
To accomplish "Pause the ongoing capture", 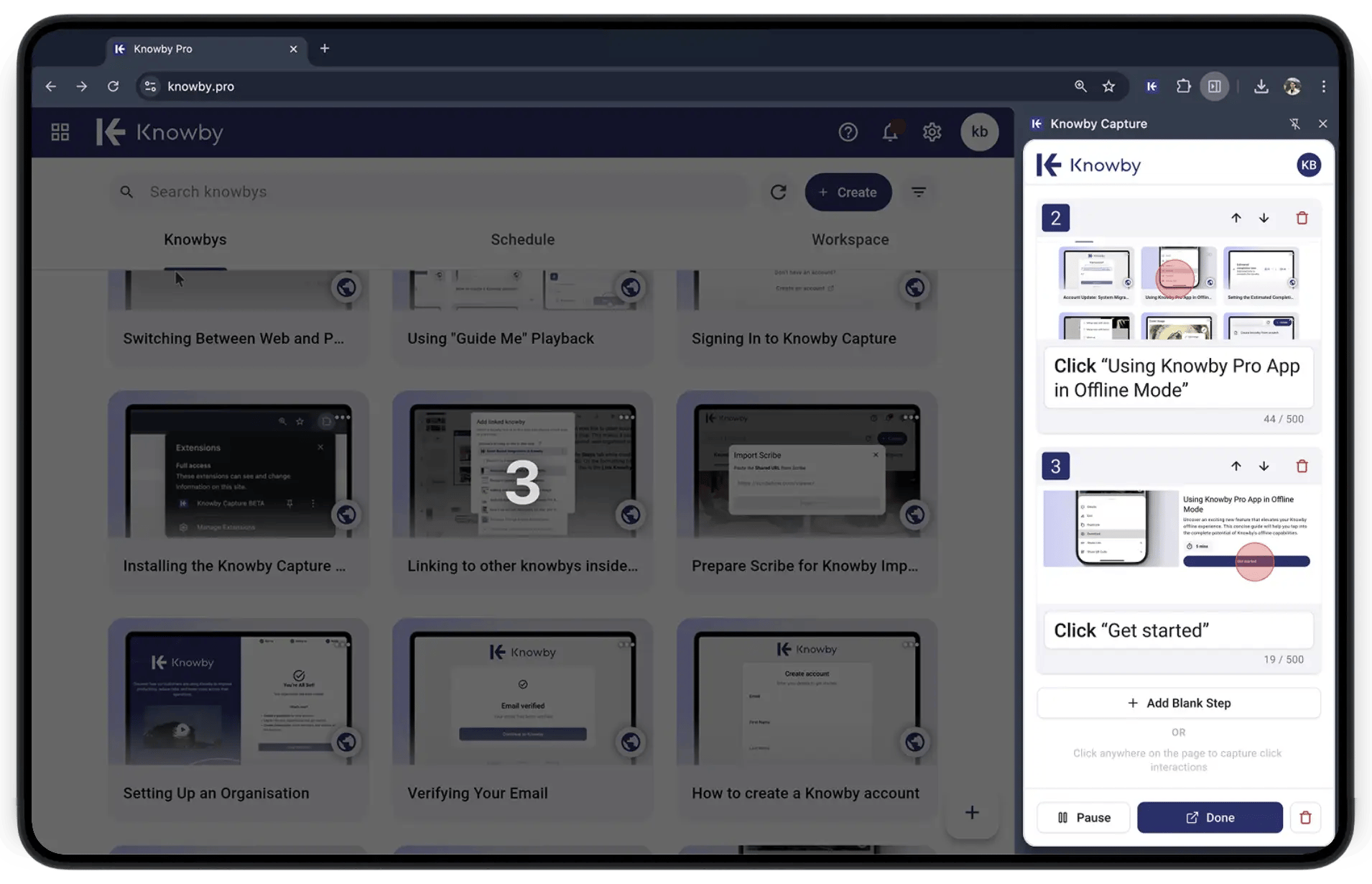I will pyautogui.click(x=1083, y=817).
